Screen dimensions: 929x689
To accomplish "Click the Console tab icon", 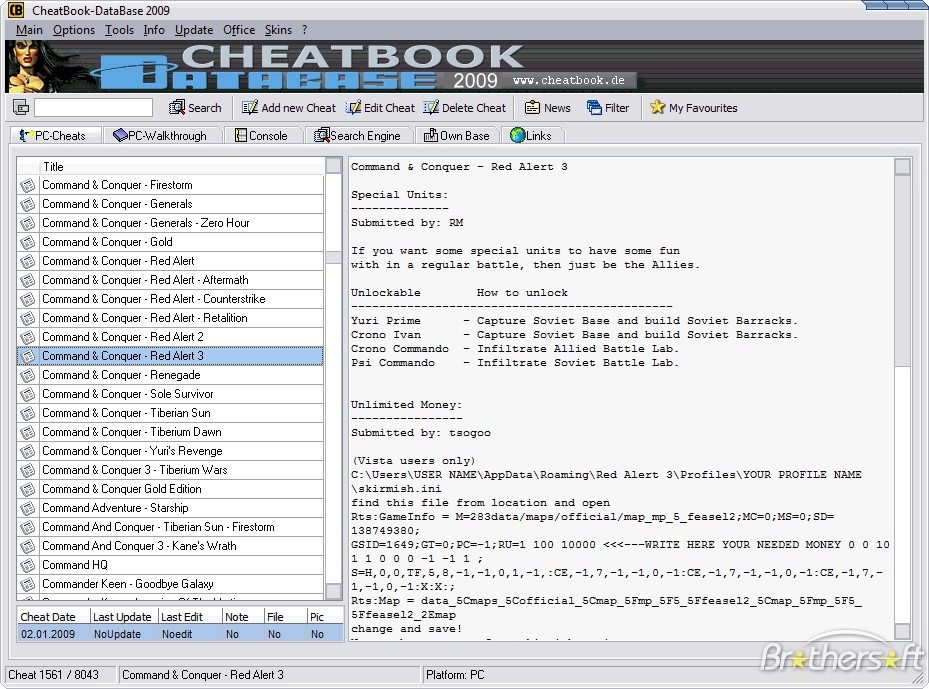I will pos(241,136).
